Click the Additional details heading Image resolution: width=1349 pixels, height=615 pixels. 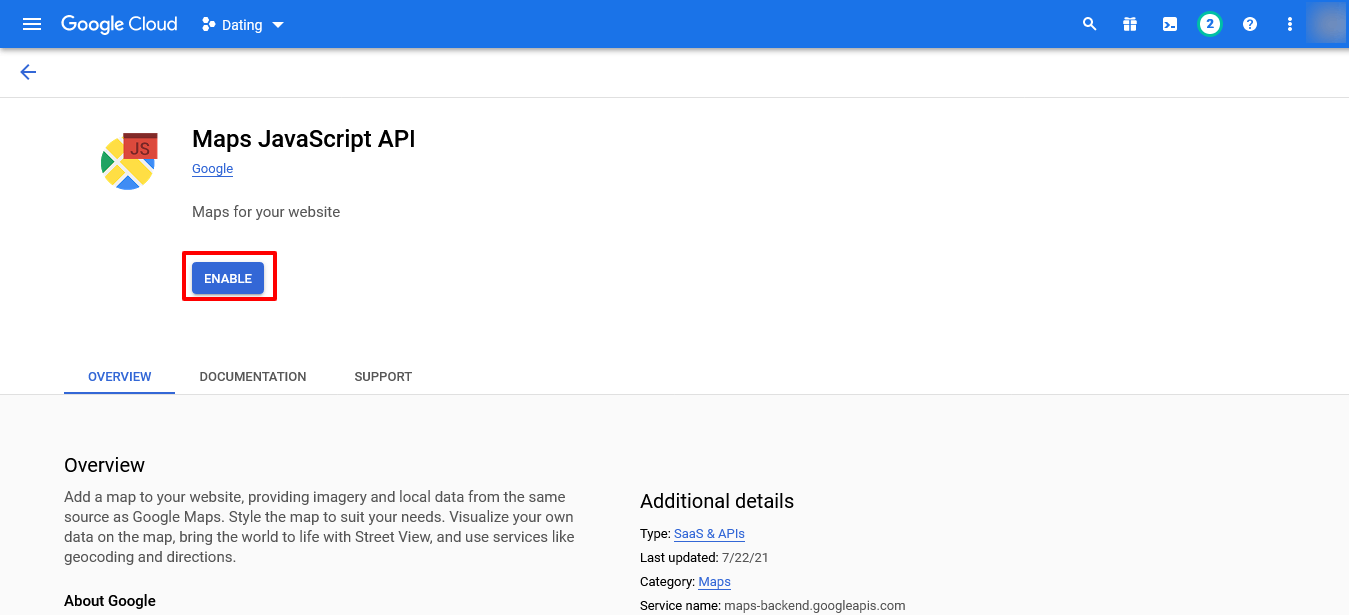717,501
